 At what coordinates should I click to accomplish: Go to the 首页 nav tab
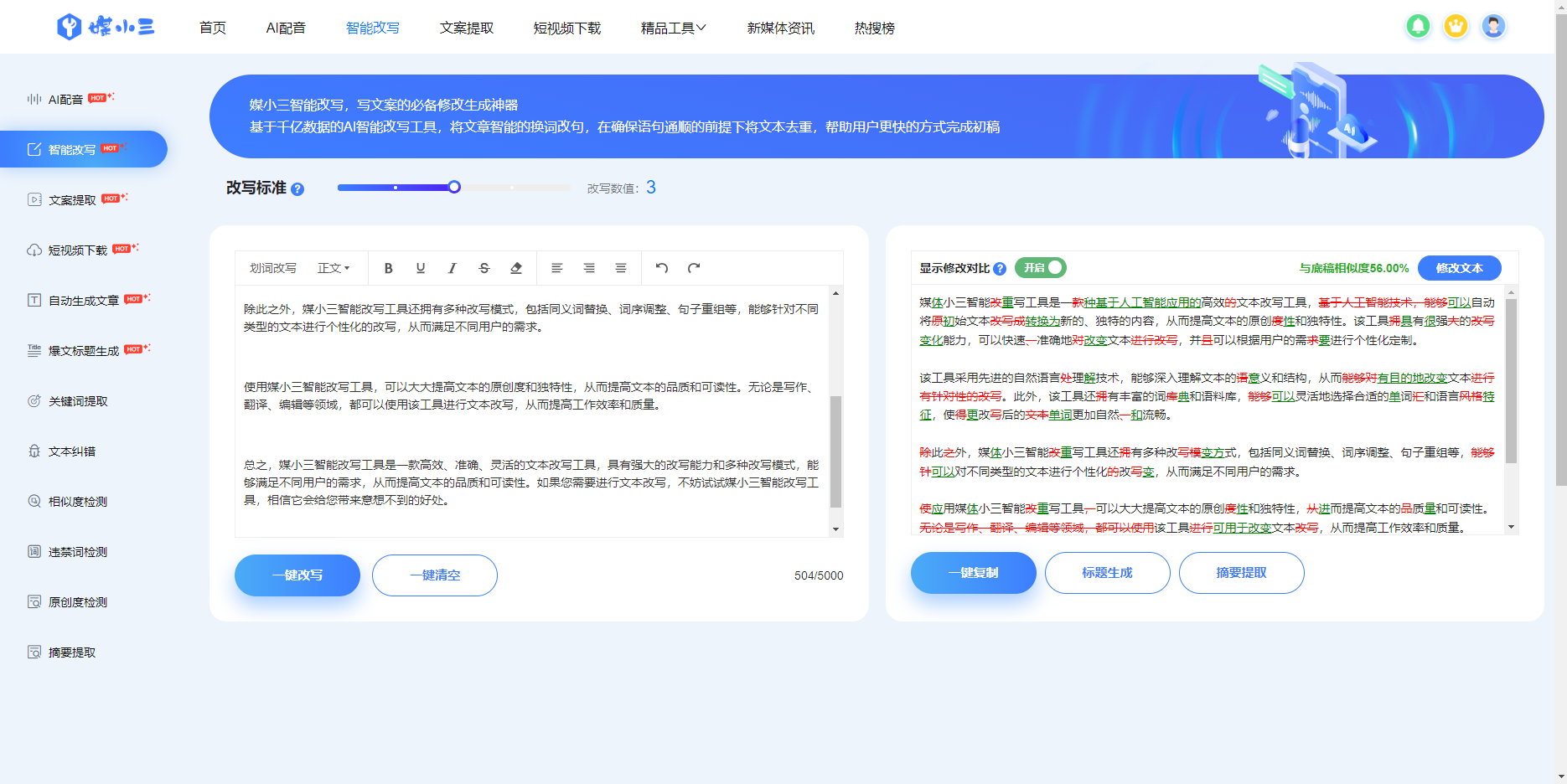(213, 28)
